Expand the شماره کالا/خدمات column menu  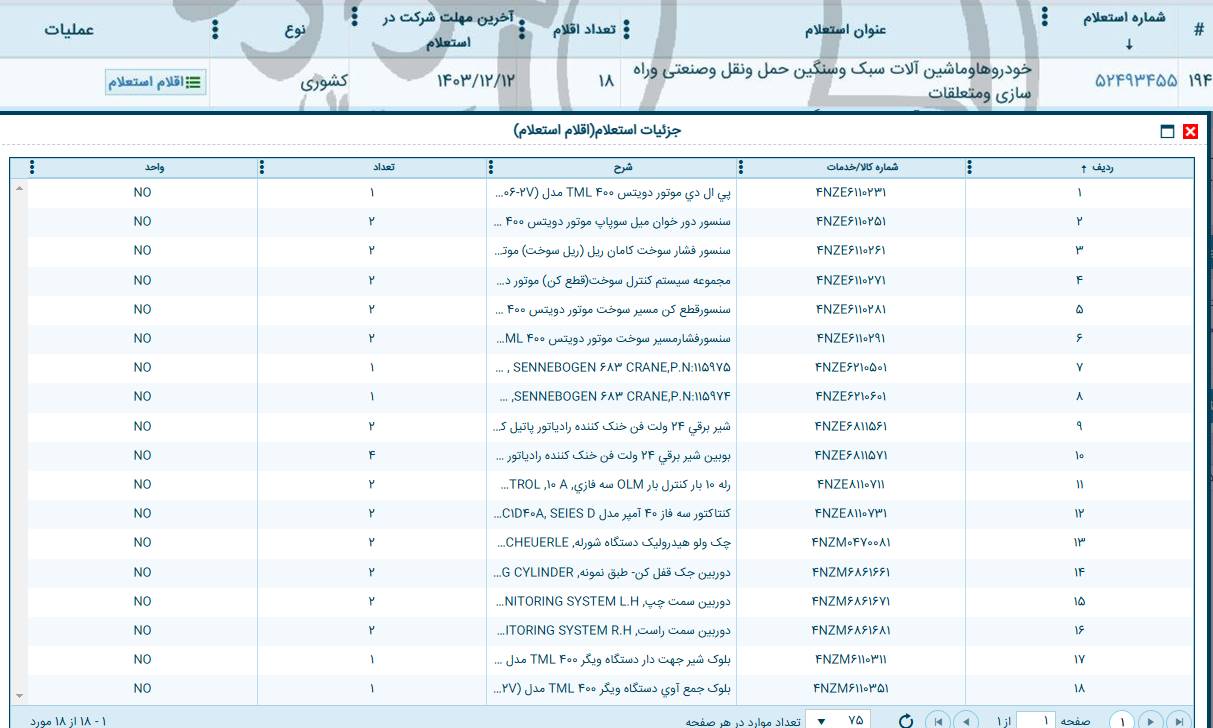740,167
